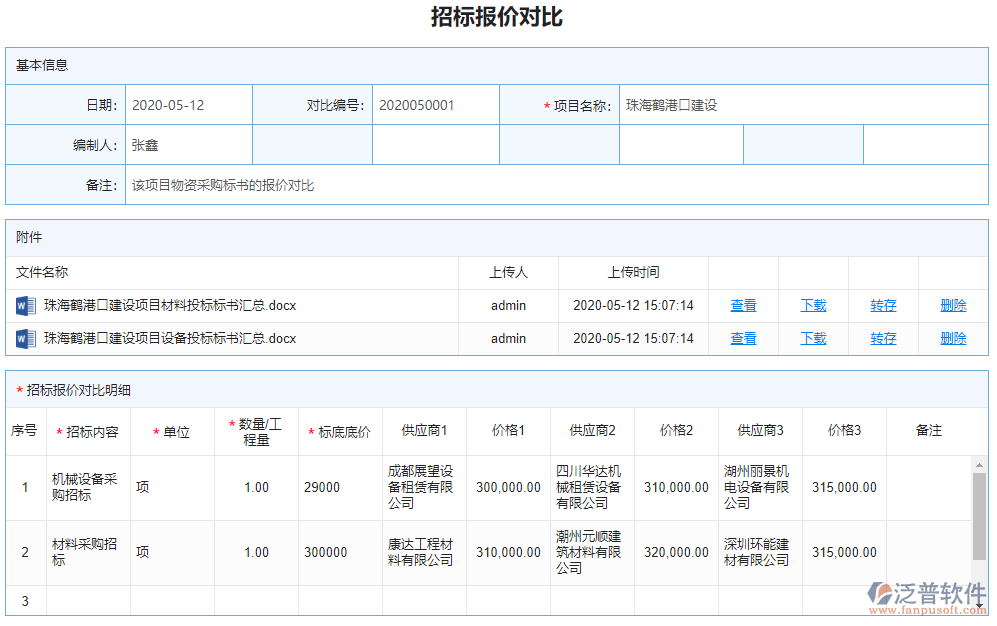
Task: 下载 the 材料投标标书汇总 attachment
Action: (x=813, y=306)
